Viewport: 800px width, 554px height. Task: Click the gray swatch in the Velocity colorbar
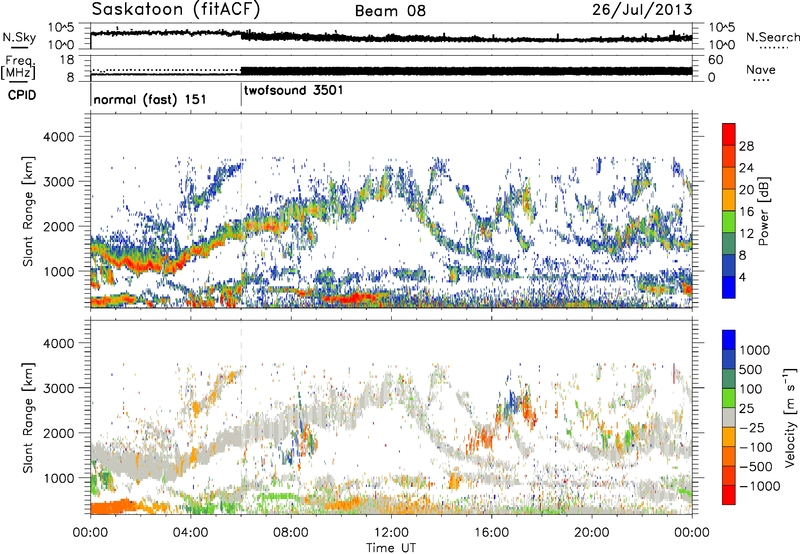tap(729, 417)
